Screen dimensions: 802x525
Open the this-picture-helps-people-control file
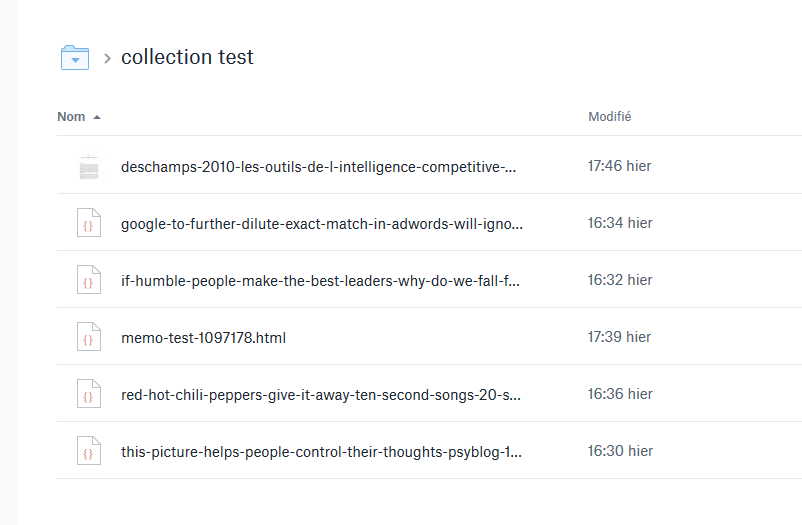pyautogui.click(x=321, y=451)
